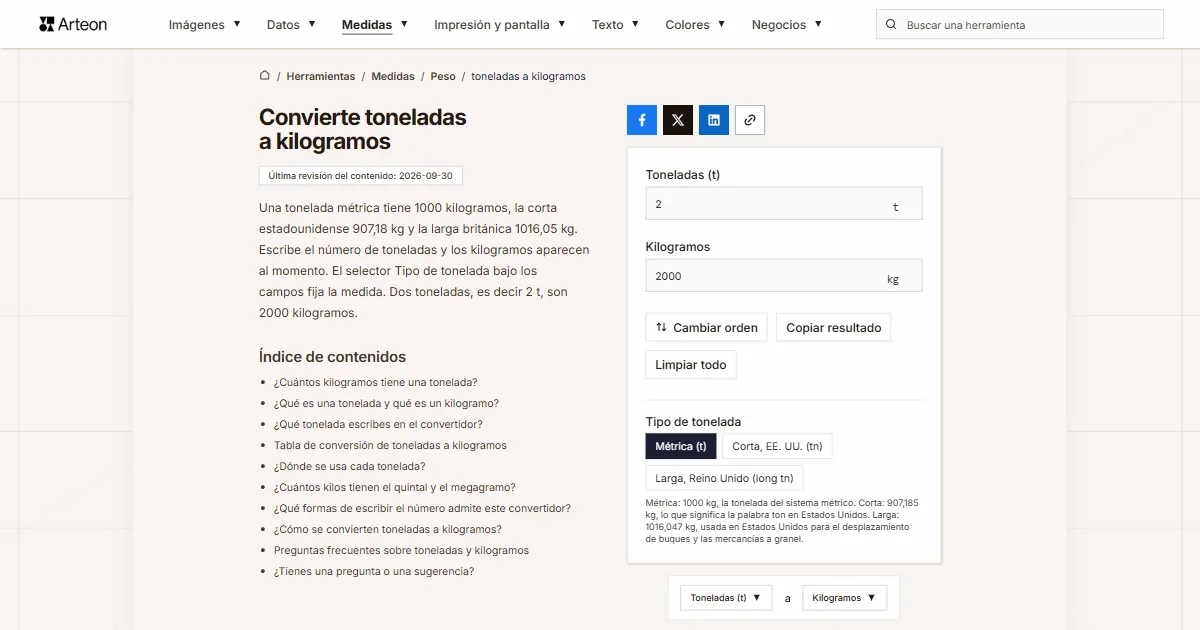Open "¿Qué es una tonelada y qué es un kilogramo?"
This screenshot has width=1200, height=630.
pos(386,403)
